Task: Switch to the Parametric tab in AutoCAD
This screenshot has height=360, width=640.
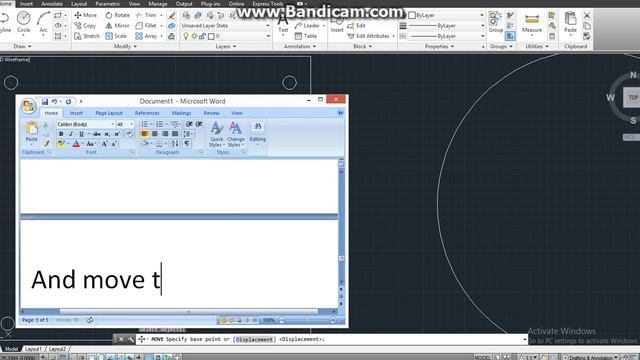Action: point(108,4)
